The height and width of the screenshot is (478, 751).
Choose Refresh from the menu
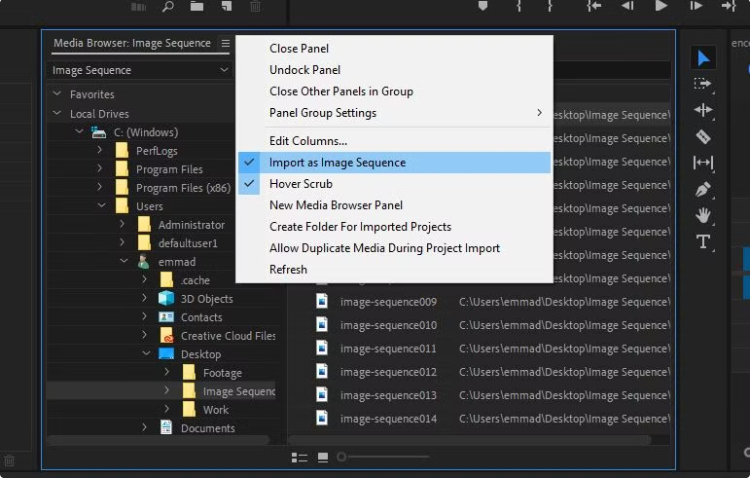pos(394,270)
